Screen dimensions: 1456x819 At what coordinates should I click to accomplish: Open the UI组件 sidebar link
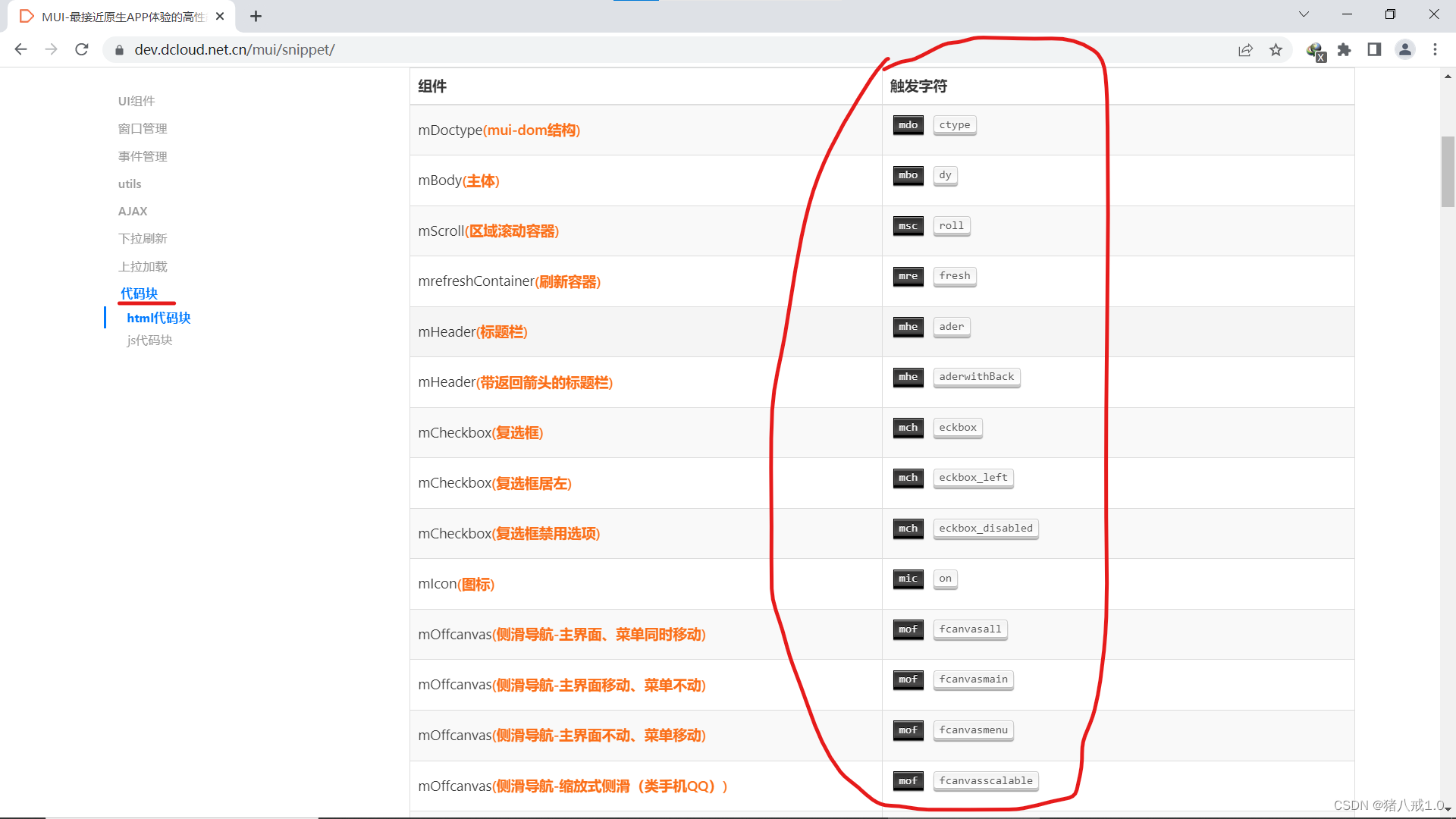(x=136, y=101)
